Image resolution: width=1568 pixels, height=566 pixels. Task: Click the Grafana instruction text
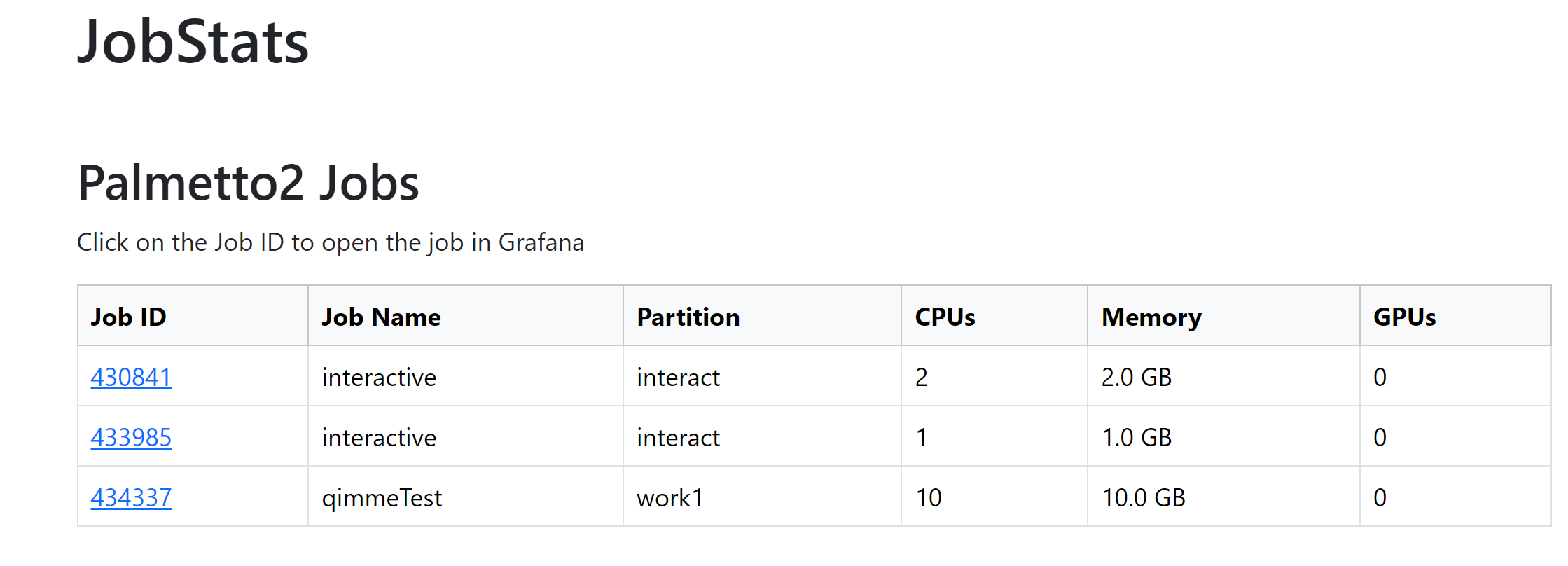(331, 242)
